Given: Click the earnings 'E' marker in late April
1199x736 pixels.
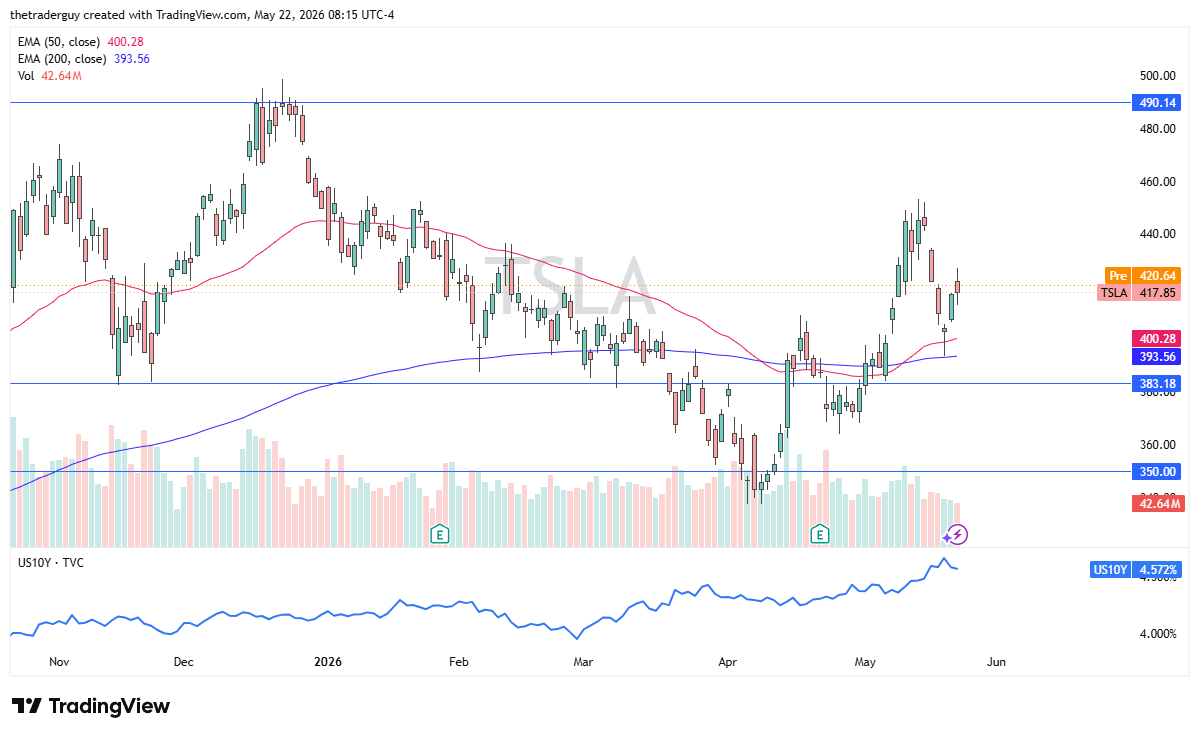Looking at the screenshot, I should (820, 533).
